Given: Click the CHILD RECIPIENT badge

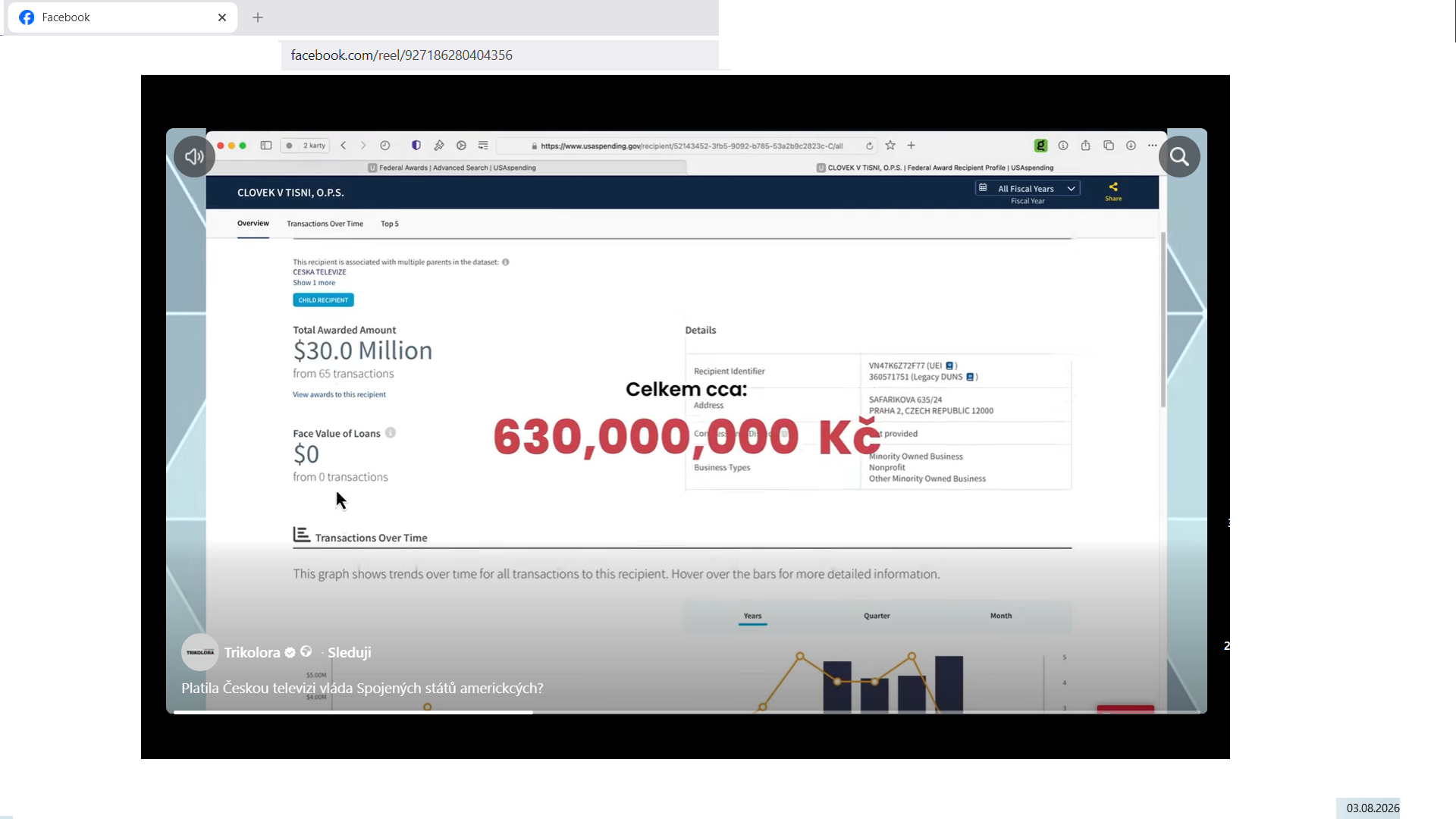Looking at the screenshot, I should pos(323,300).
